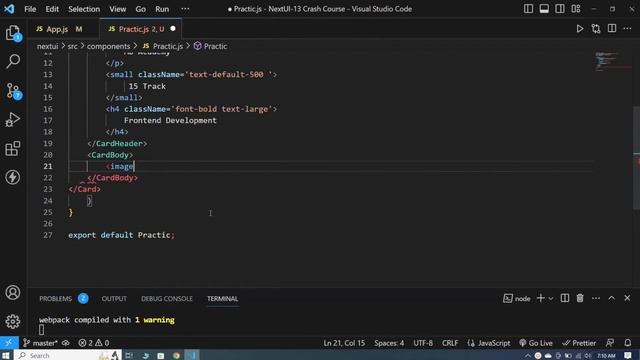
Task: Publish changes cloud icon beside master
Action: click(65, 343)
